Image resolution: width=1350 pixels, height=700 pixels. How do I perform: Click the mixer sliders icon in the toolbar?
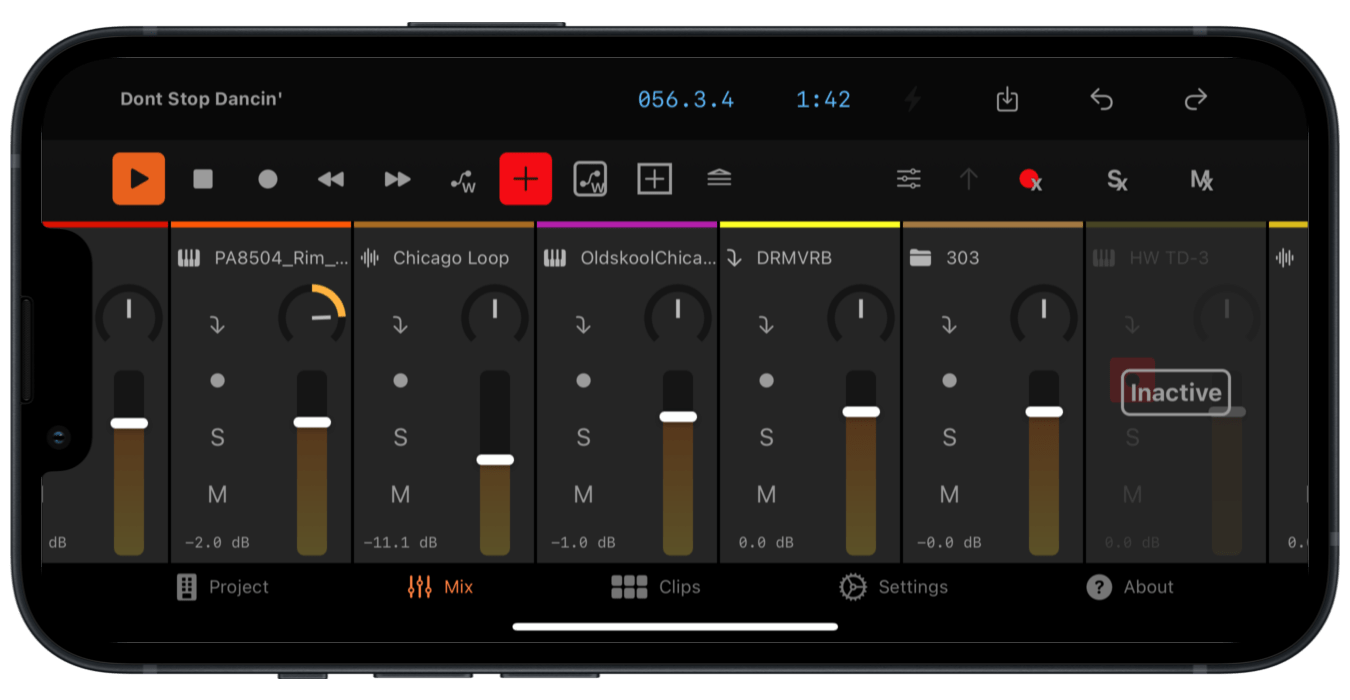click(x=908, y=176)
